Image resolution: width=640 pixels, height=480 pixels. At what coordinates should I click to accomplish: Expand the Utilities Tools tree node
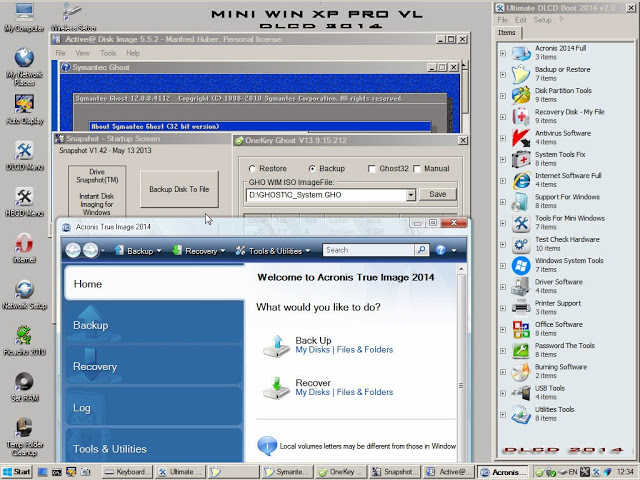coord(503,414)
